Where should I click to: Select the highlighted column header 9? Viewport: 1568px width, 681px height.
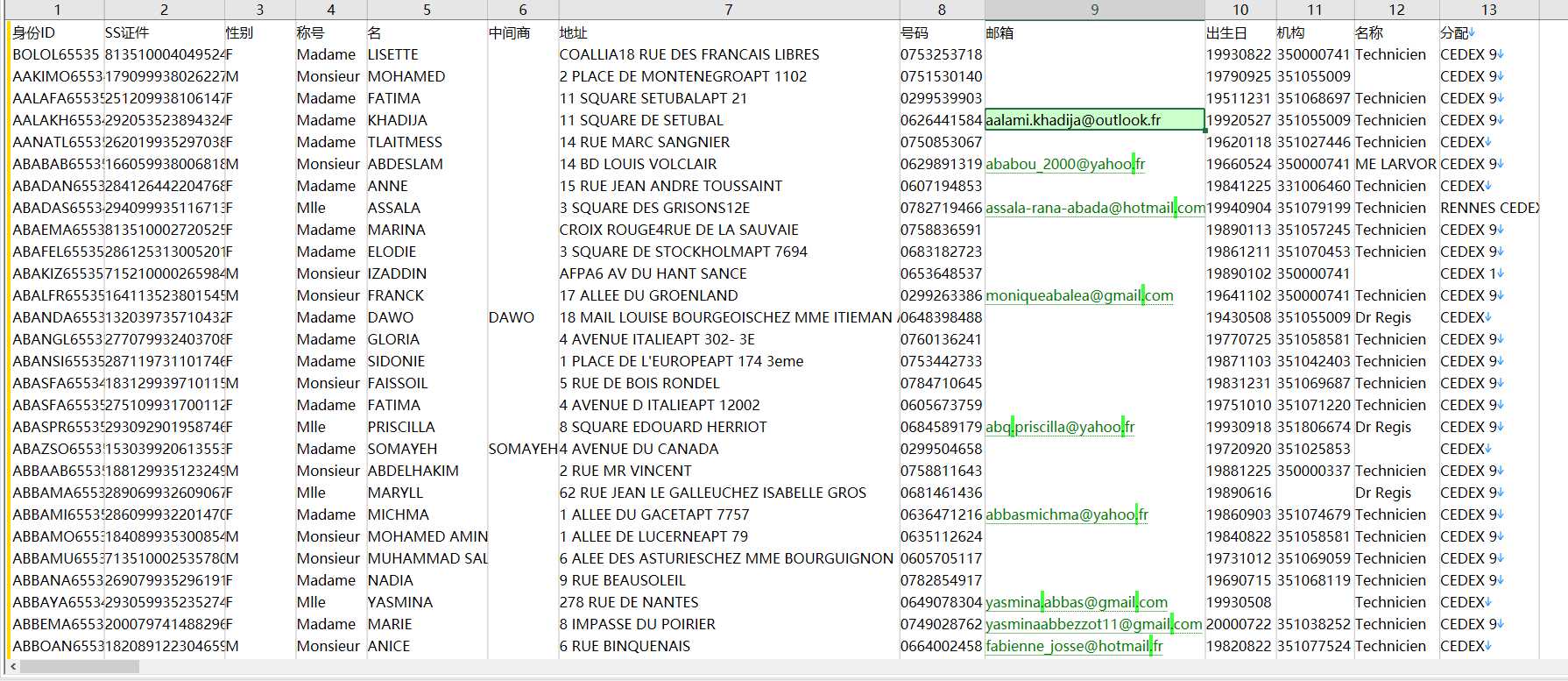tap(1094, 10)
